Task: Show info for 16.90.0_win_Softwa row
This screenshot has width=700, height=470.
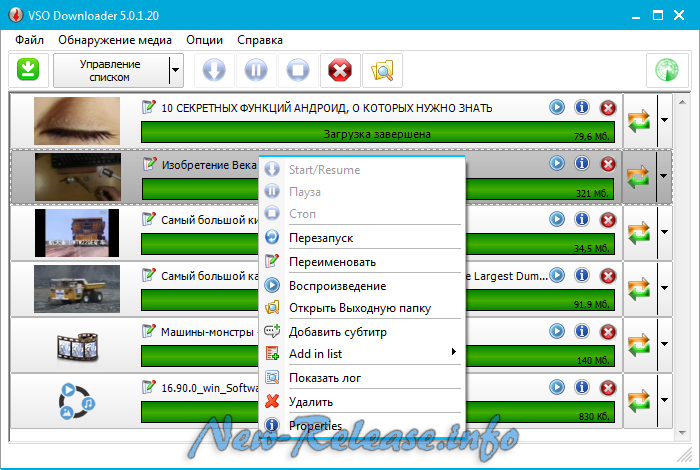Action: [582, 387]
